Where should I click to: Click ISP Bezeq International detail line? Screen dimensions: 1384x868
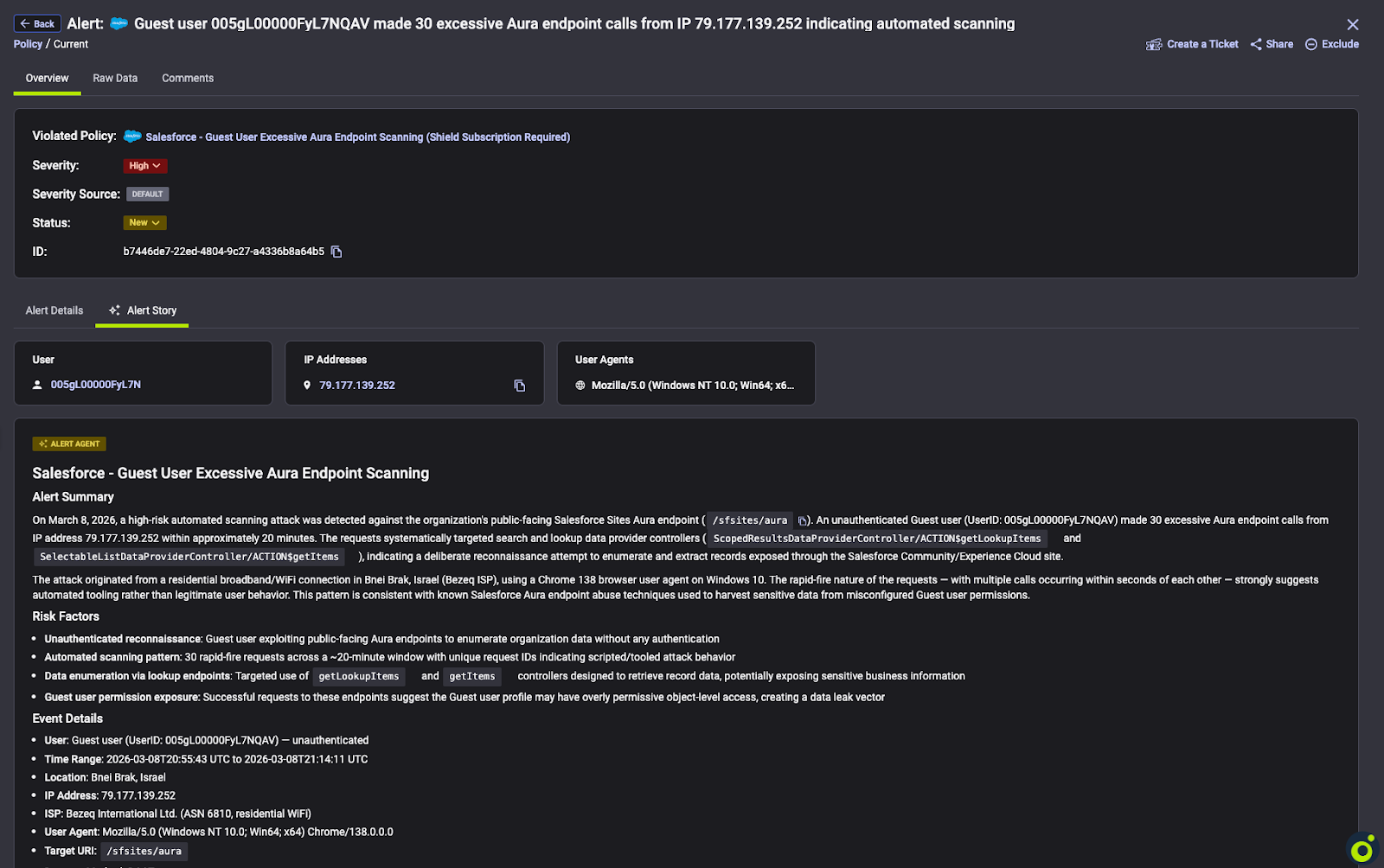coord(177,814)
